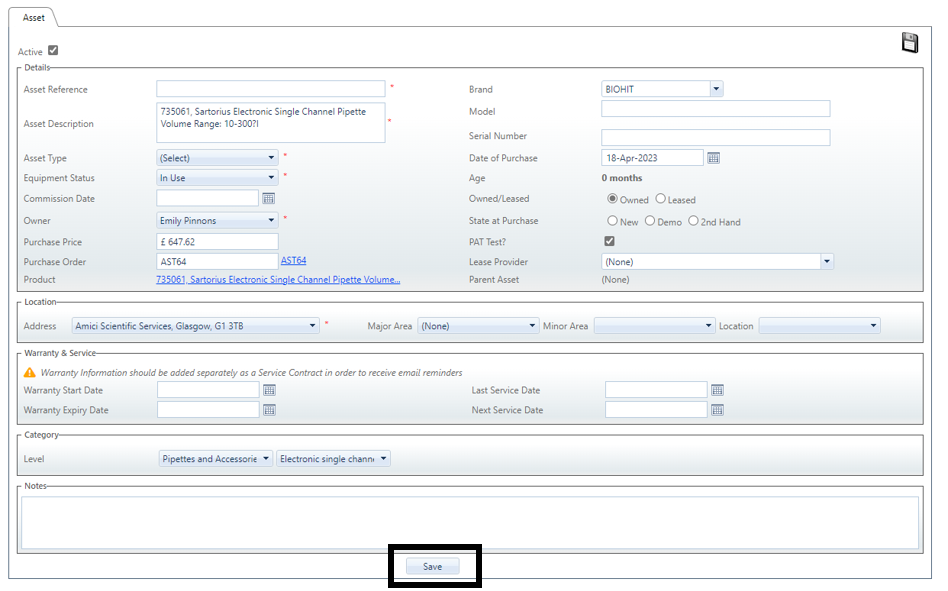The height and width of the screenshot is (591, 948).
Task: Click the Date of Purchase field
Action: pos(652,158)
